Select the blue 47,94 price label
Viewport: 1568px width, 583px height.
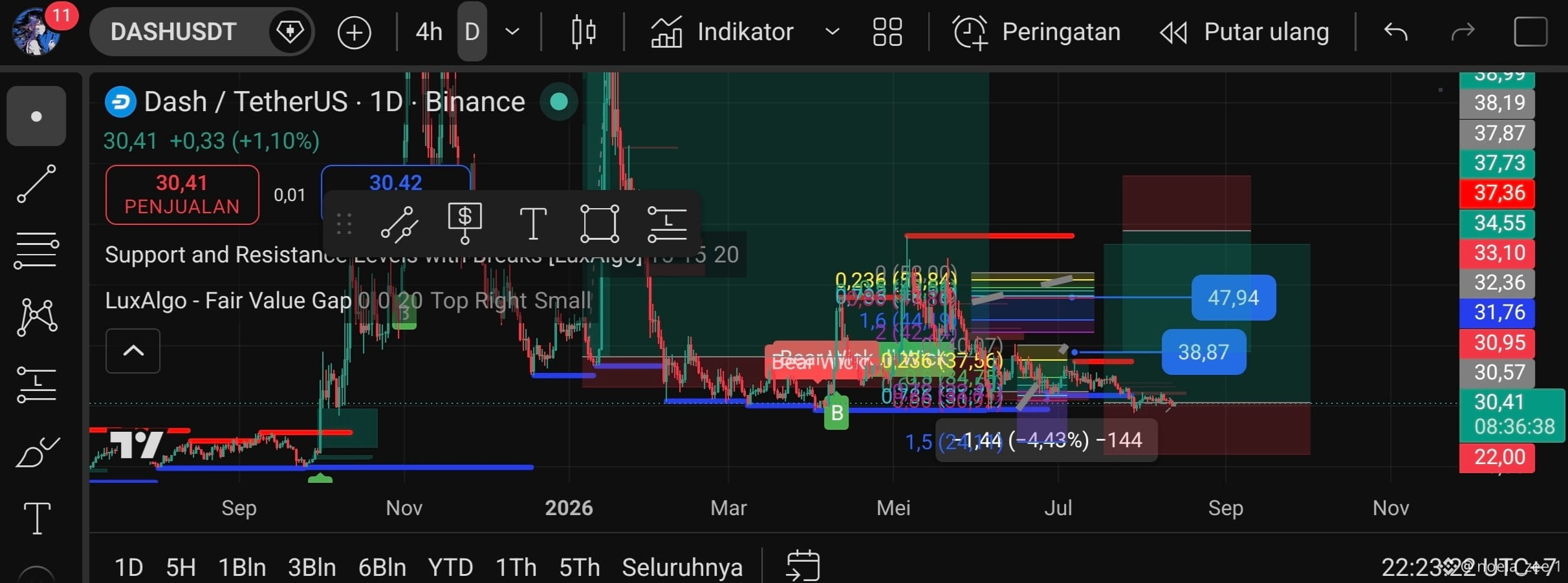1234,298
